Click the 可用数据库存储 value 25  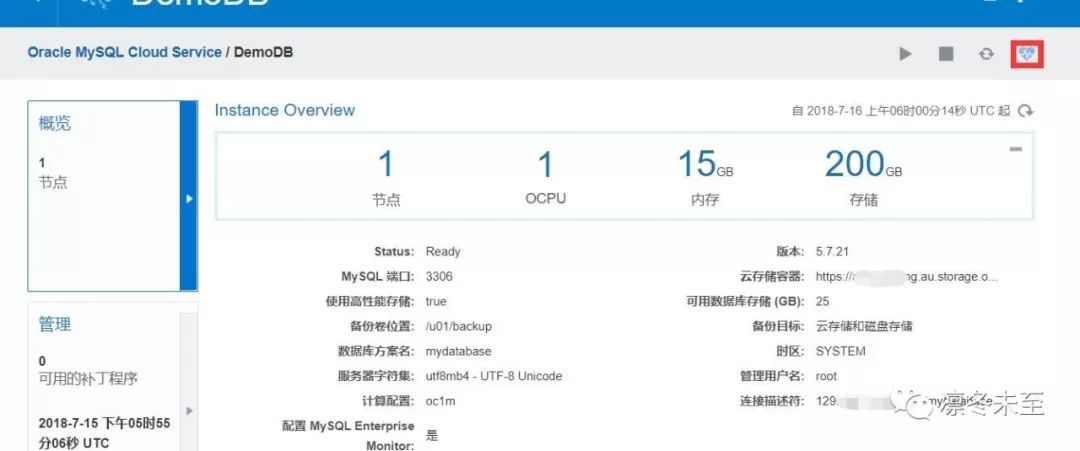(x=822, y=302)
